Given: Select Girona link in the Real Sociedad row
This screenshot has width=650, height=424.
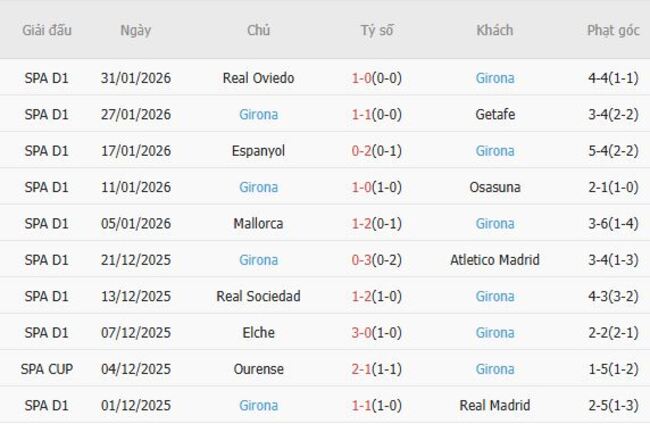Looking at the screenshot, I should pyautogui.click(x=495, y=296).
